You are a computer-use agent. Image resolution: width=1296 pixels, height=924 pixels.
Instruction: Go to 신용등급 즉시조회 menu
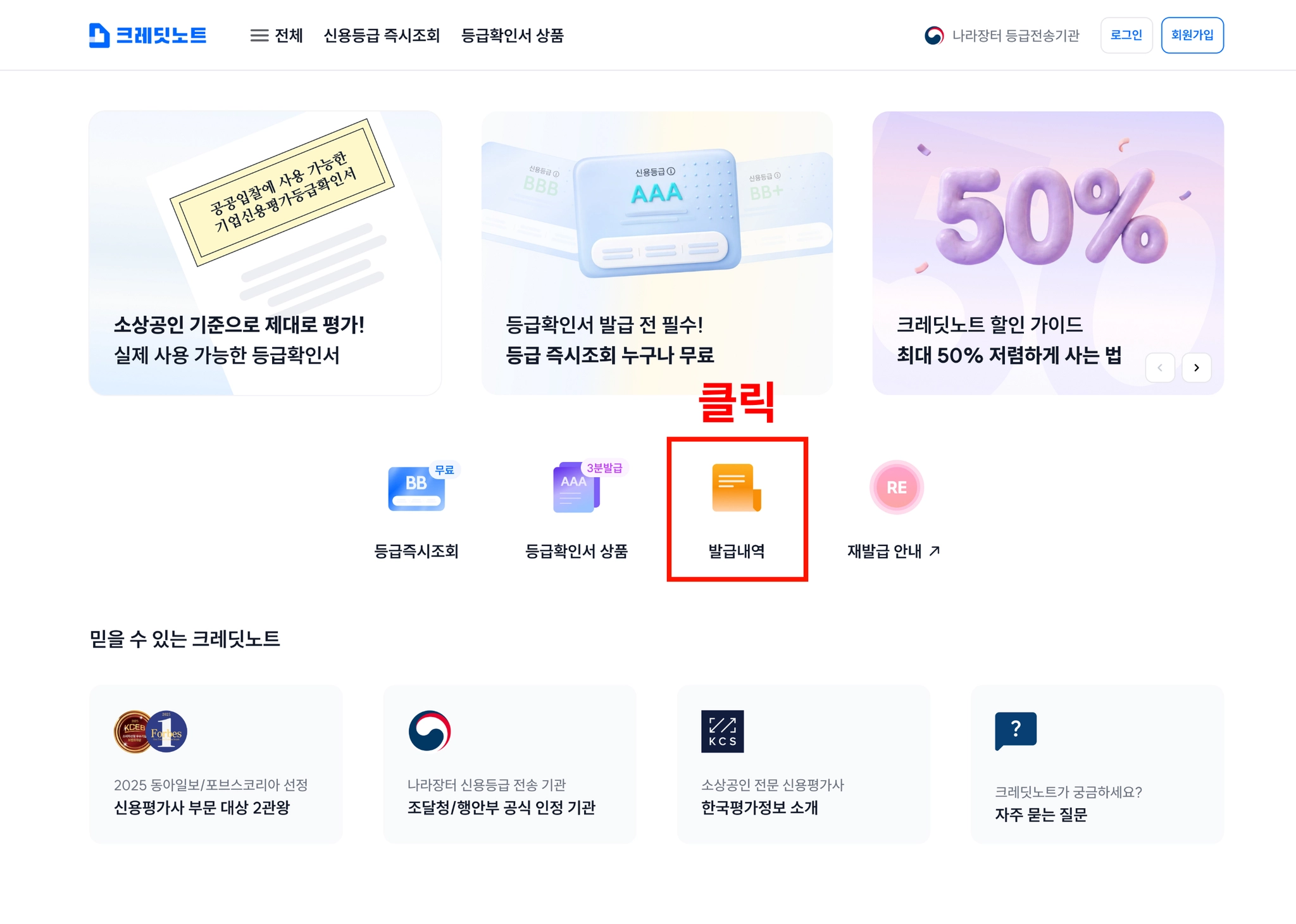[x=382, y=35]
